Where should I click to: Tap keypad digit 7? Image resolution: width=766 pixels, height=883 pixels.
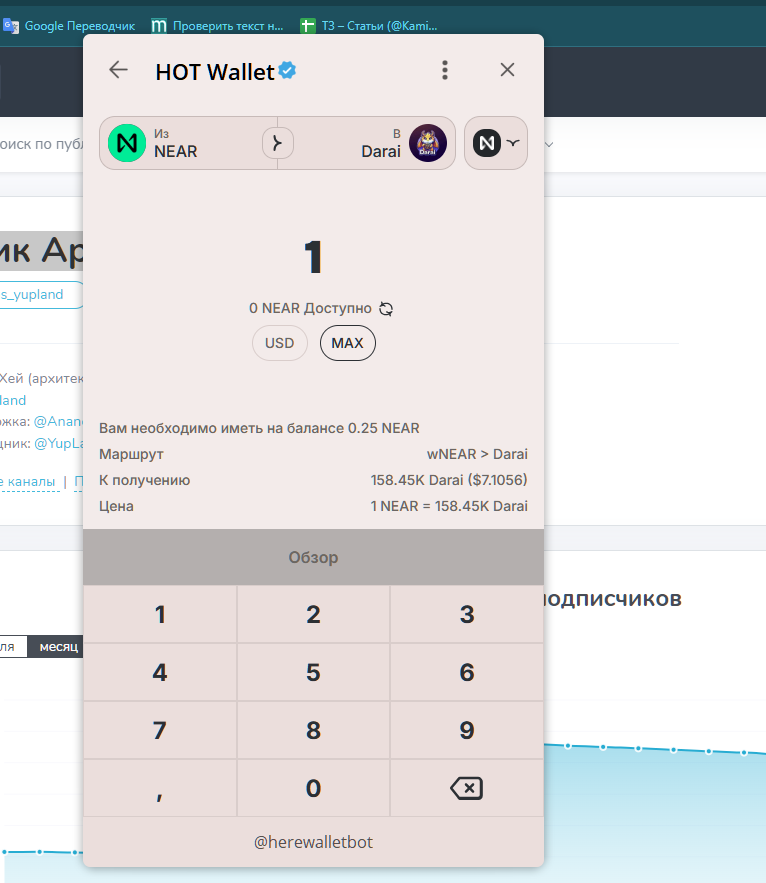tap(160, 730)
